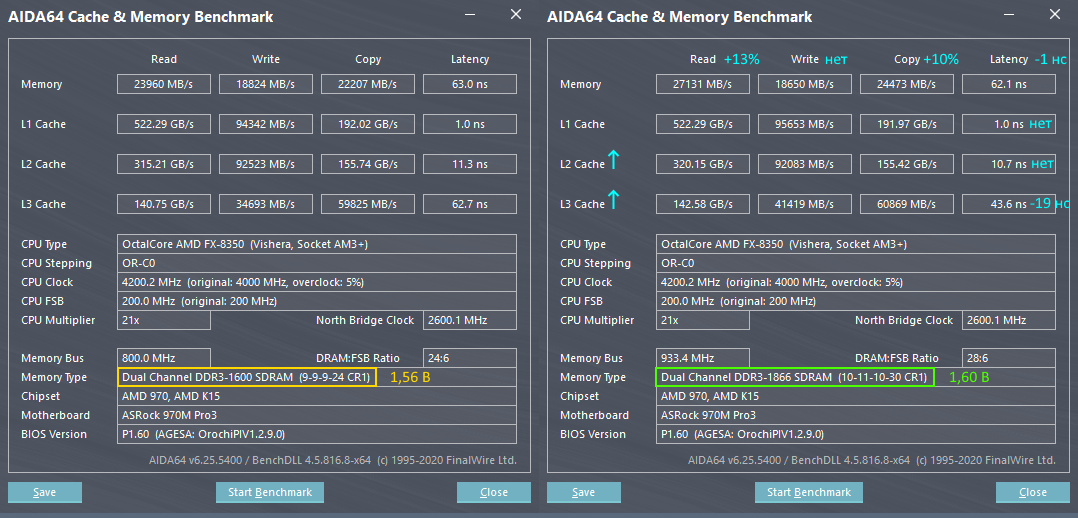Select the 27131 MB/s memory read value
This screenshot has width=1078, height=518.
pos(703,84)
